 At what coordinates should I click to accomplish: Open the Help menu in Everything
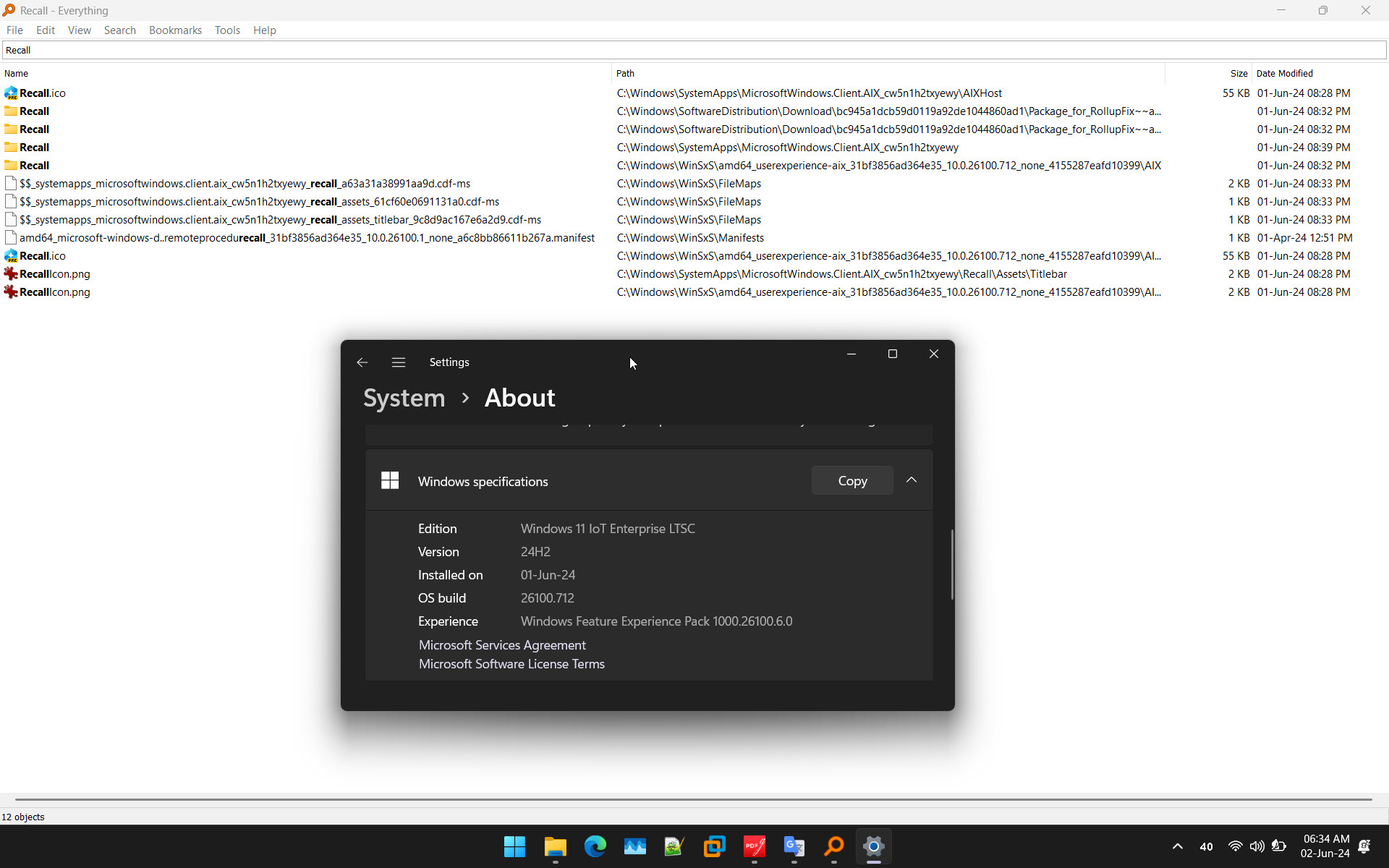tap(265, 30)
